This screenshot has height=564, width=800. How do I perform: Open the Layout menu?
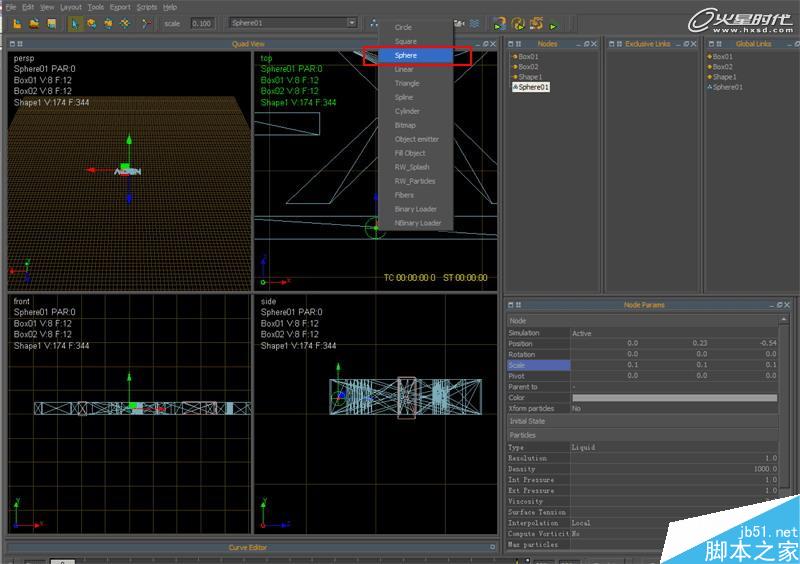click(71, 7)
